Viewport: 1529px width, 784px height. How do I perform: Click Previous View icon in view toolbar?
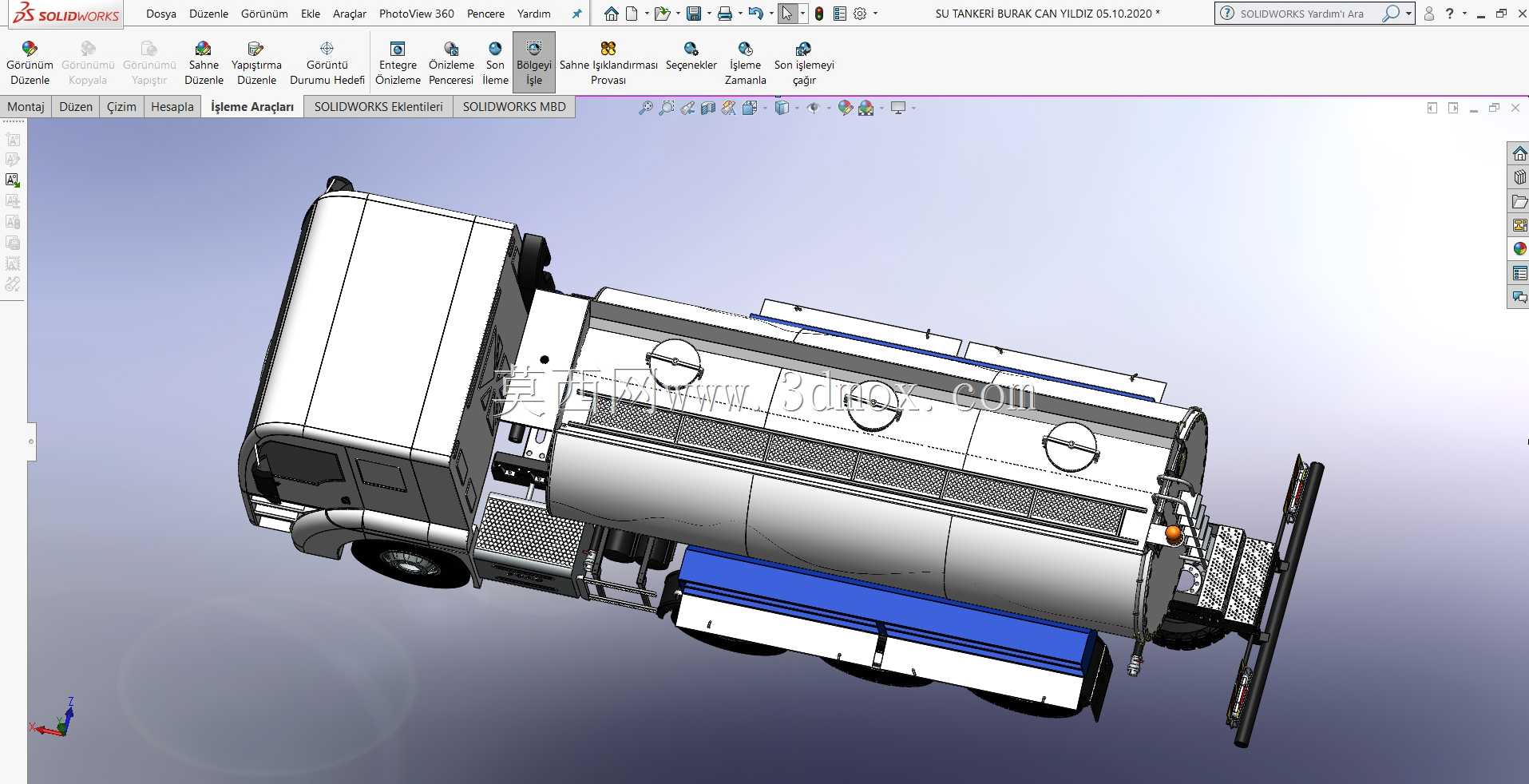pyautogui.click(x=687, y=108)
